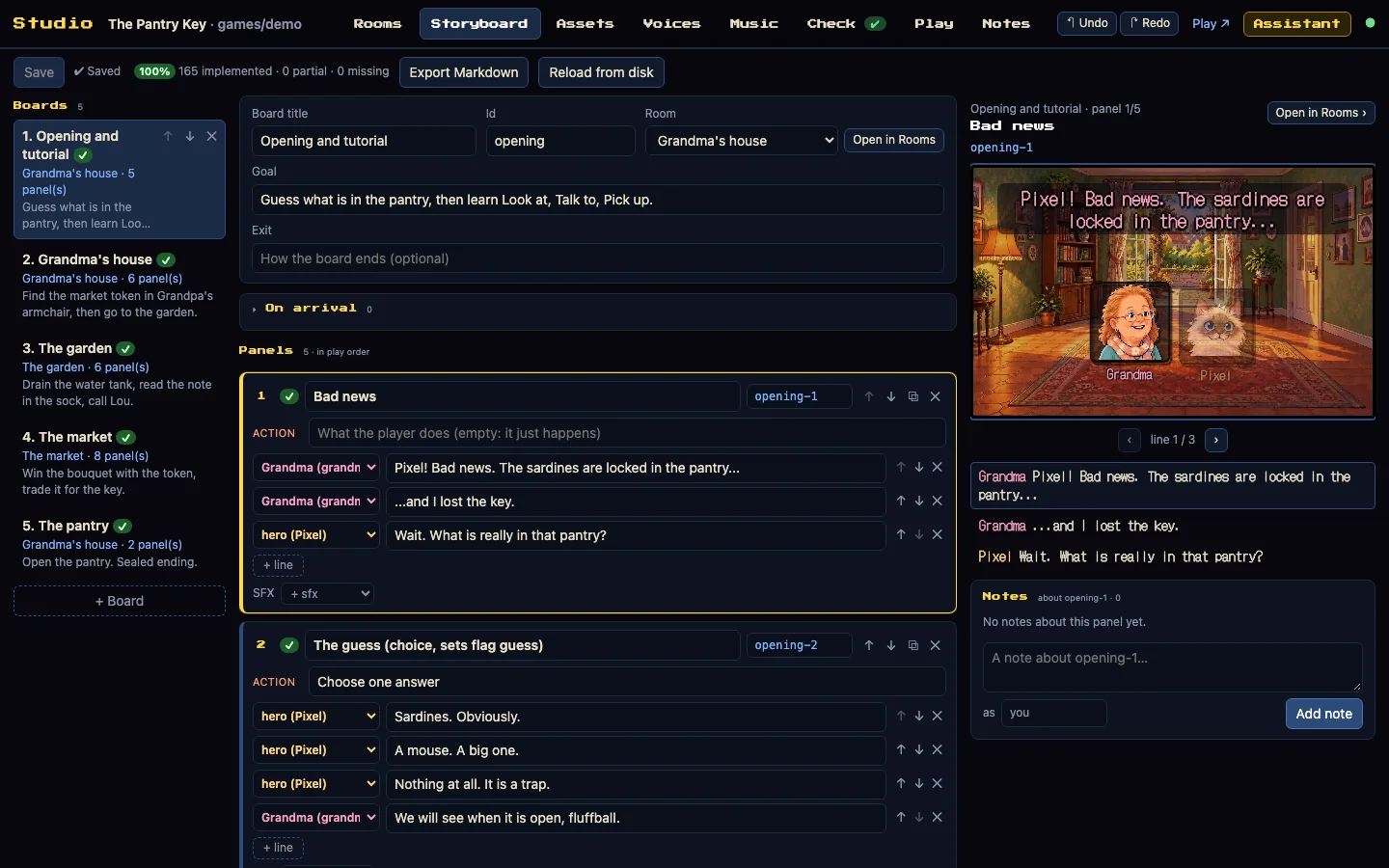Viewport: 1389px width, 868px height.
Task: Open the Voices tab
Action: (x=671, y=23)
